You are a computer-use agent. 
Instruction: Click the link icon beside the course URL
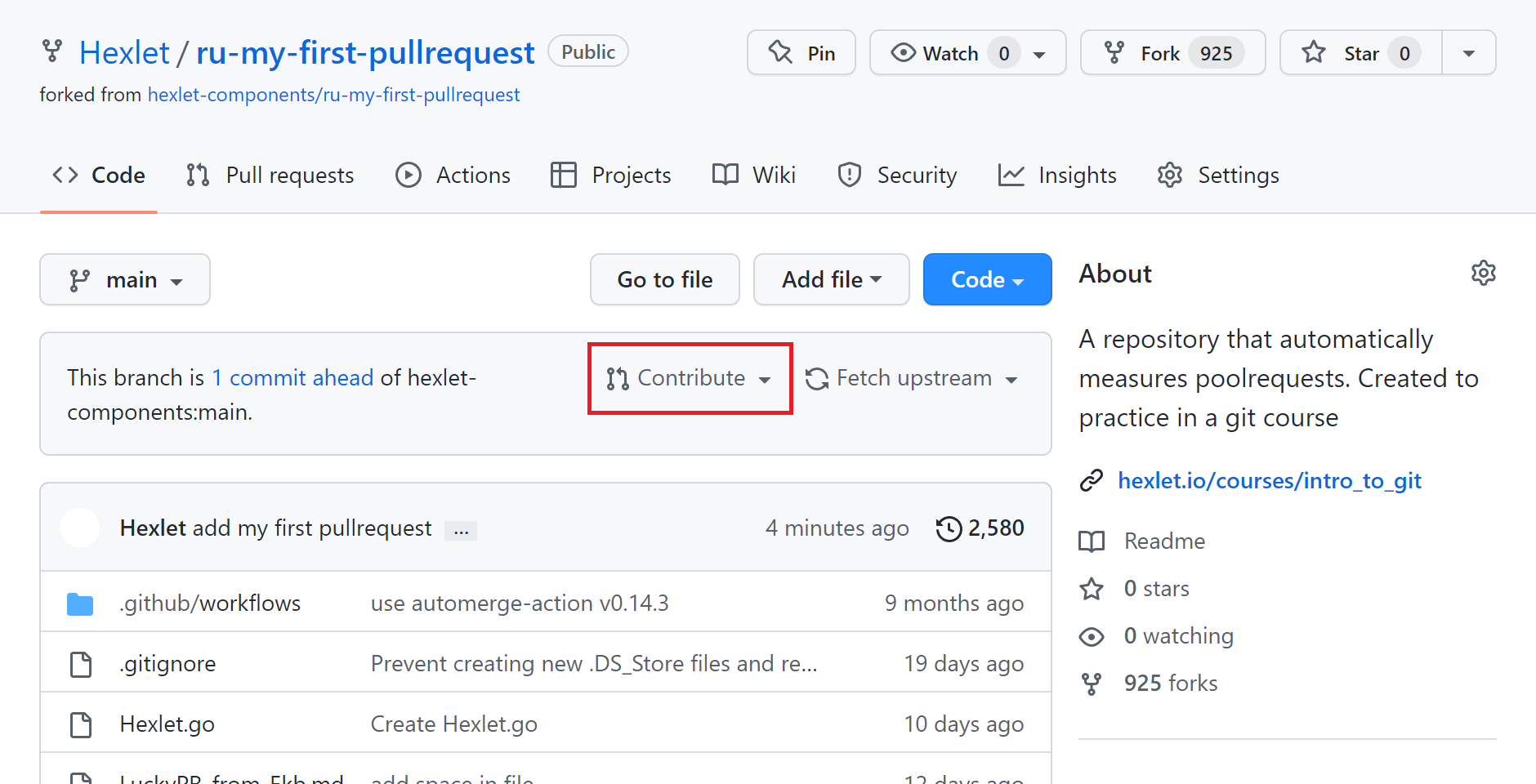(1092, 480)
